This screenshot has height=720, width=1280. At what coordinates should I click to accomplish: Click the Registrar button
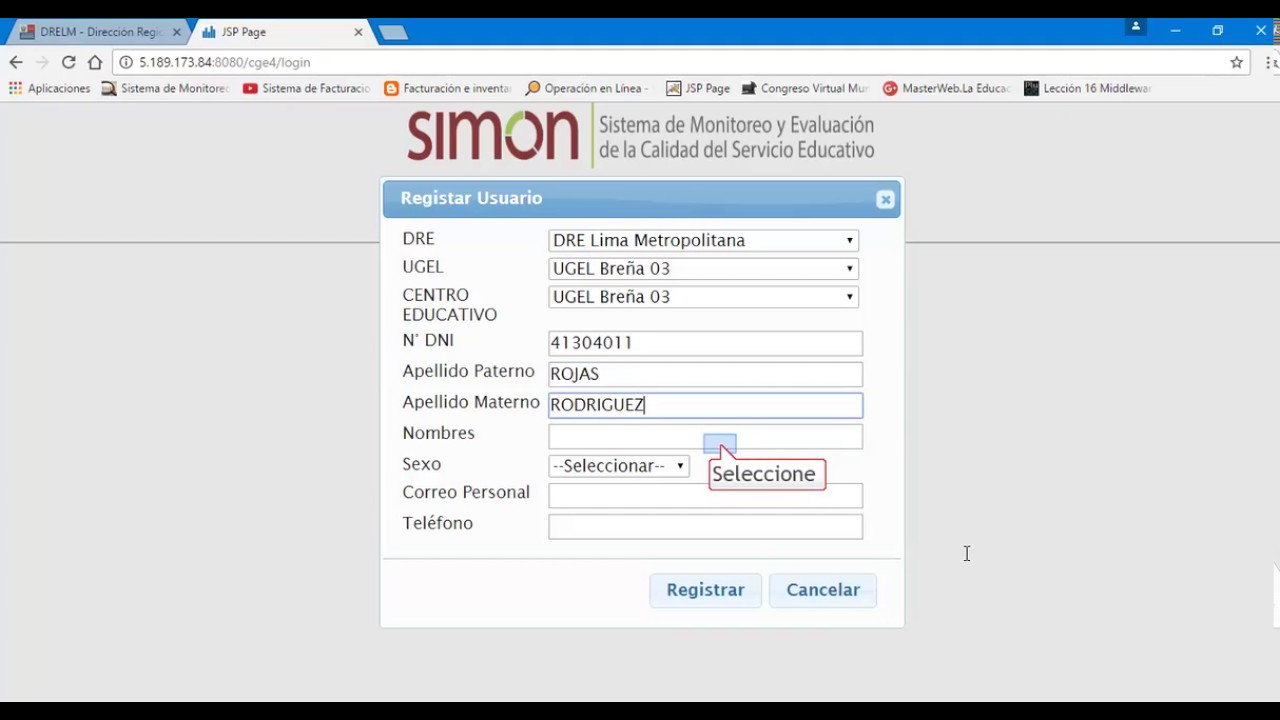click(x=705, y=590)
